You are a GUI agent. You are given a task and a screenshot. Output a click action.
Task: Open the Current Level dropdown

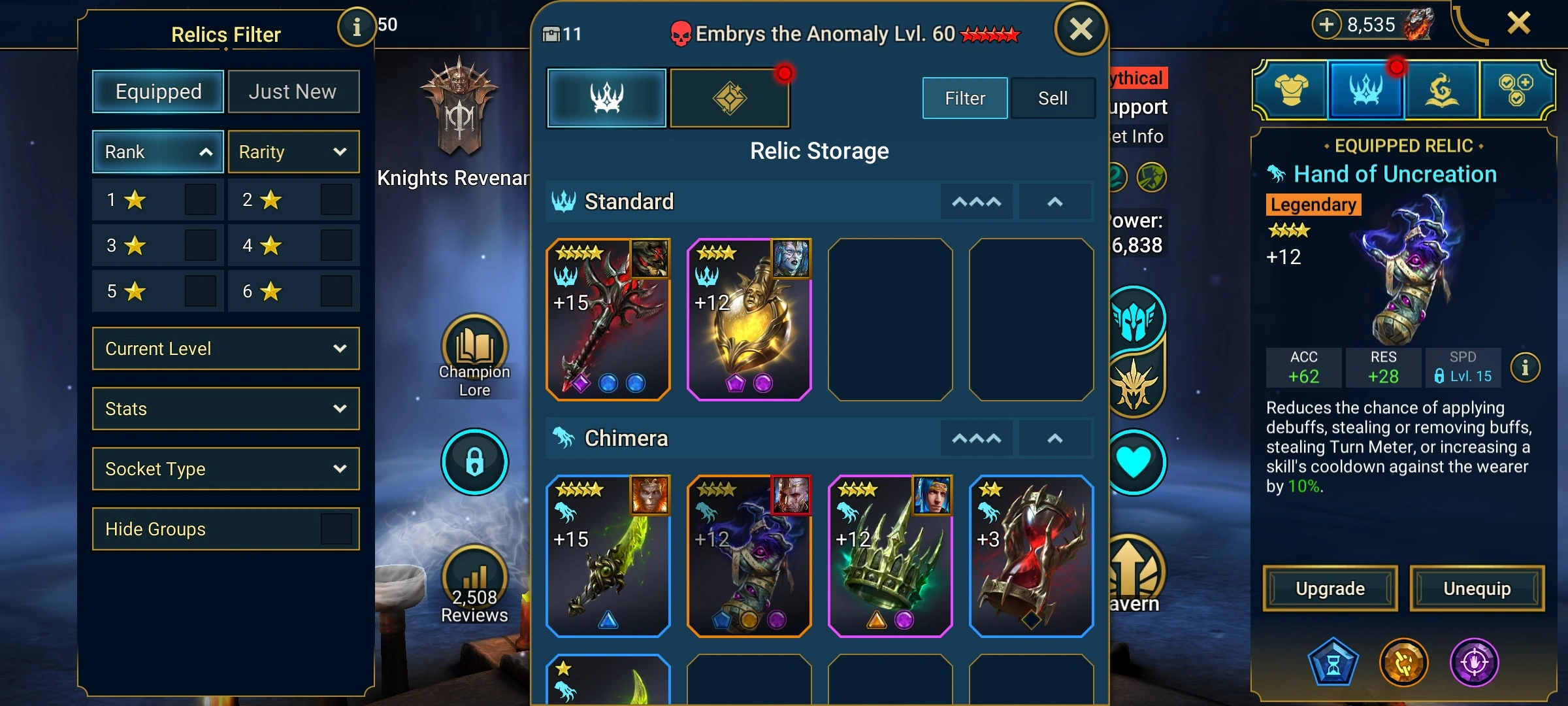click(225, 348)
